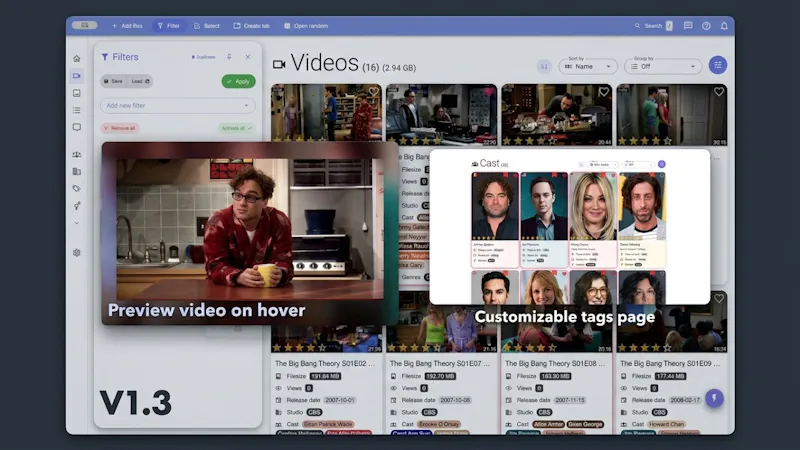The width and height of the screenshot is (800, 450).
Task: Open title The Big Bang Theory S01E08
Action: [x=555, y=363]
